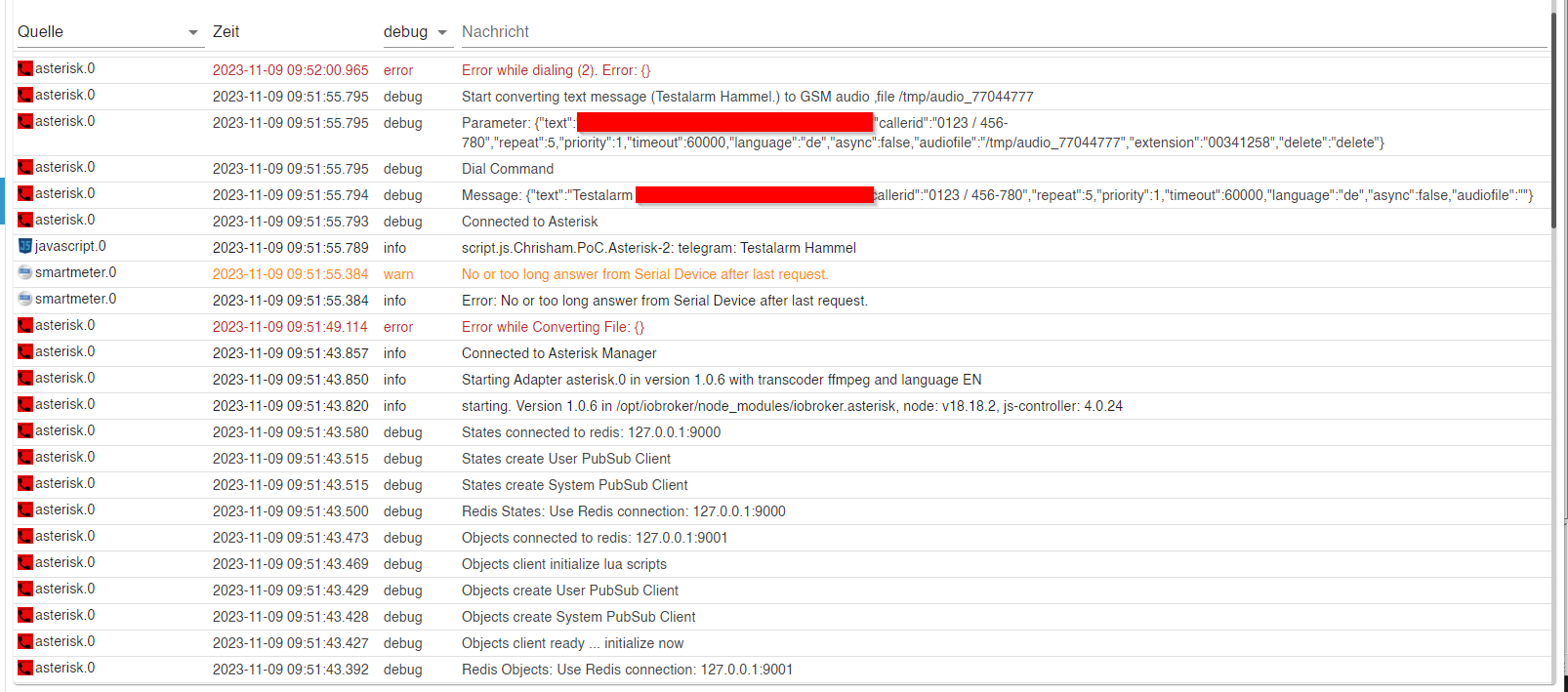Click asterisk icon in 'Error while dialing' row

25,68
